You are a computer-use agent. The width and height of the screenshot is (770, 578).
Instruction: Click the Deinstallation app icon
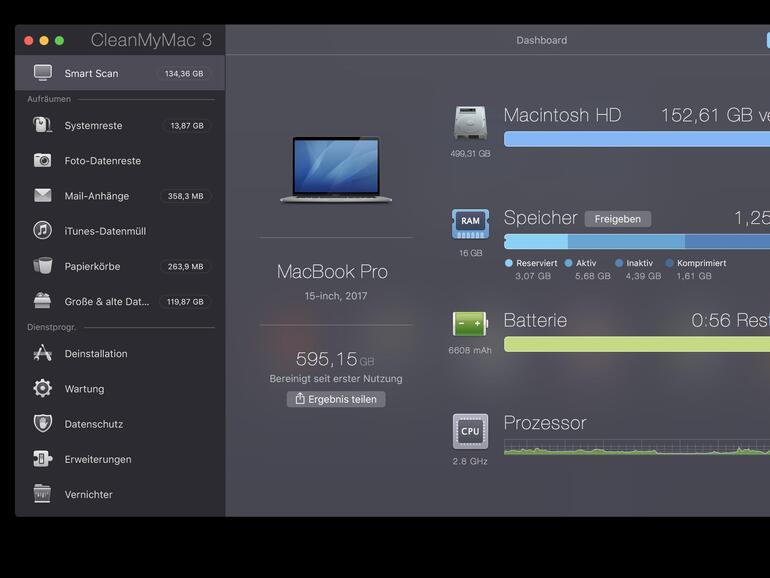click(43, 353)
